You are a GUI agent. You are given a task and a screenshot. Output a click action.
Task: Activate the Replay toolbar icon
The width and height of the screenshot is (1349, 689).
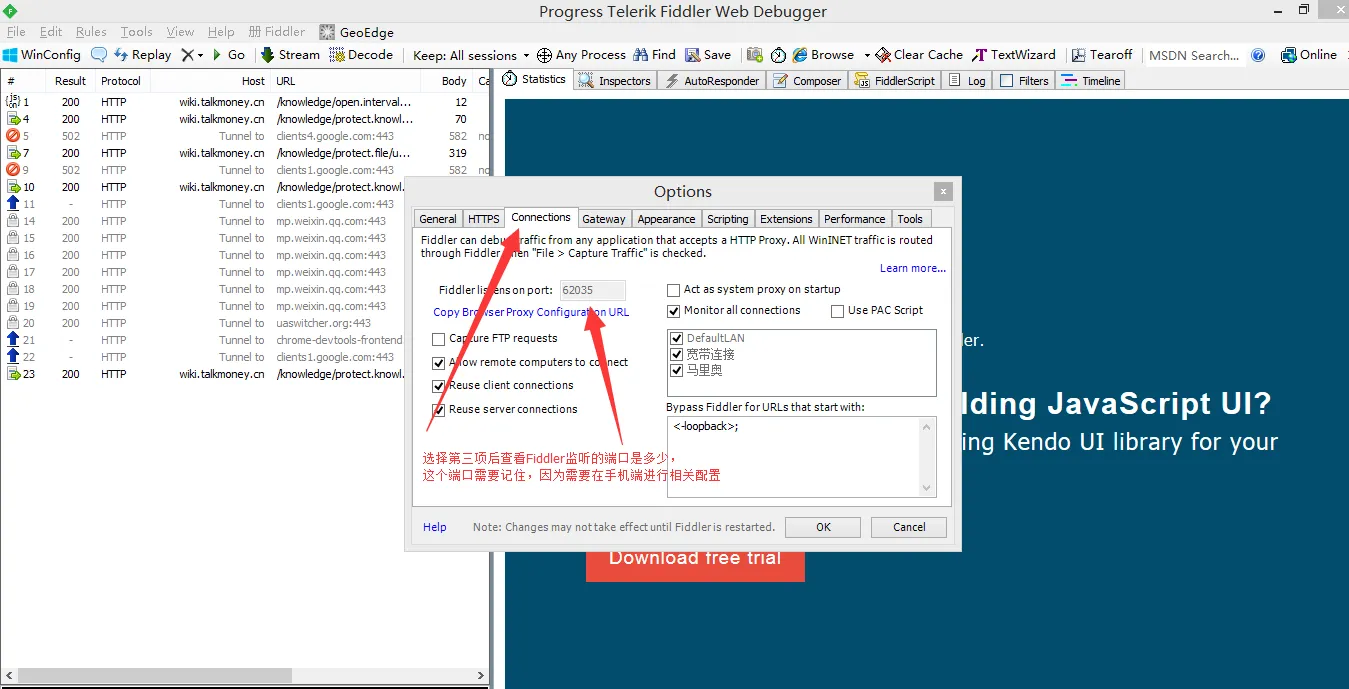[143, 55]
